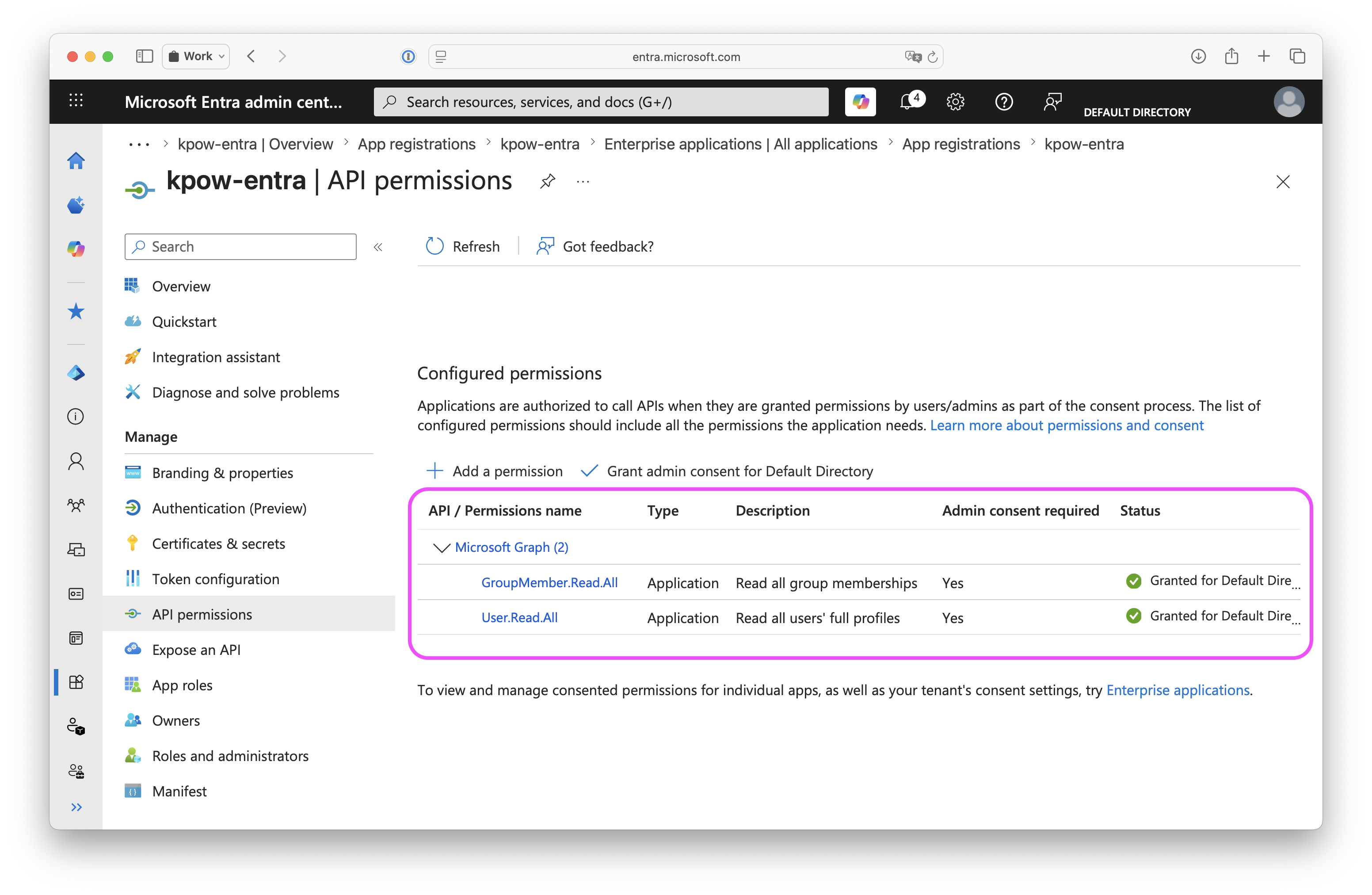Open Devices icon in the left rail
1372x895 pixels.
click(76, 550)
